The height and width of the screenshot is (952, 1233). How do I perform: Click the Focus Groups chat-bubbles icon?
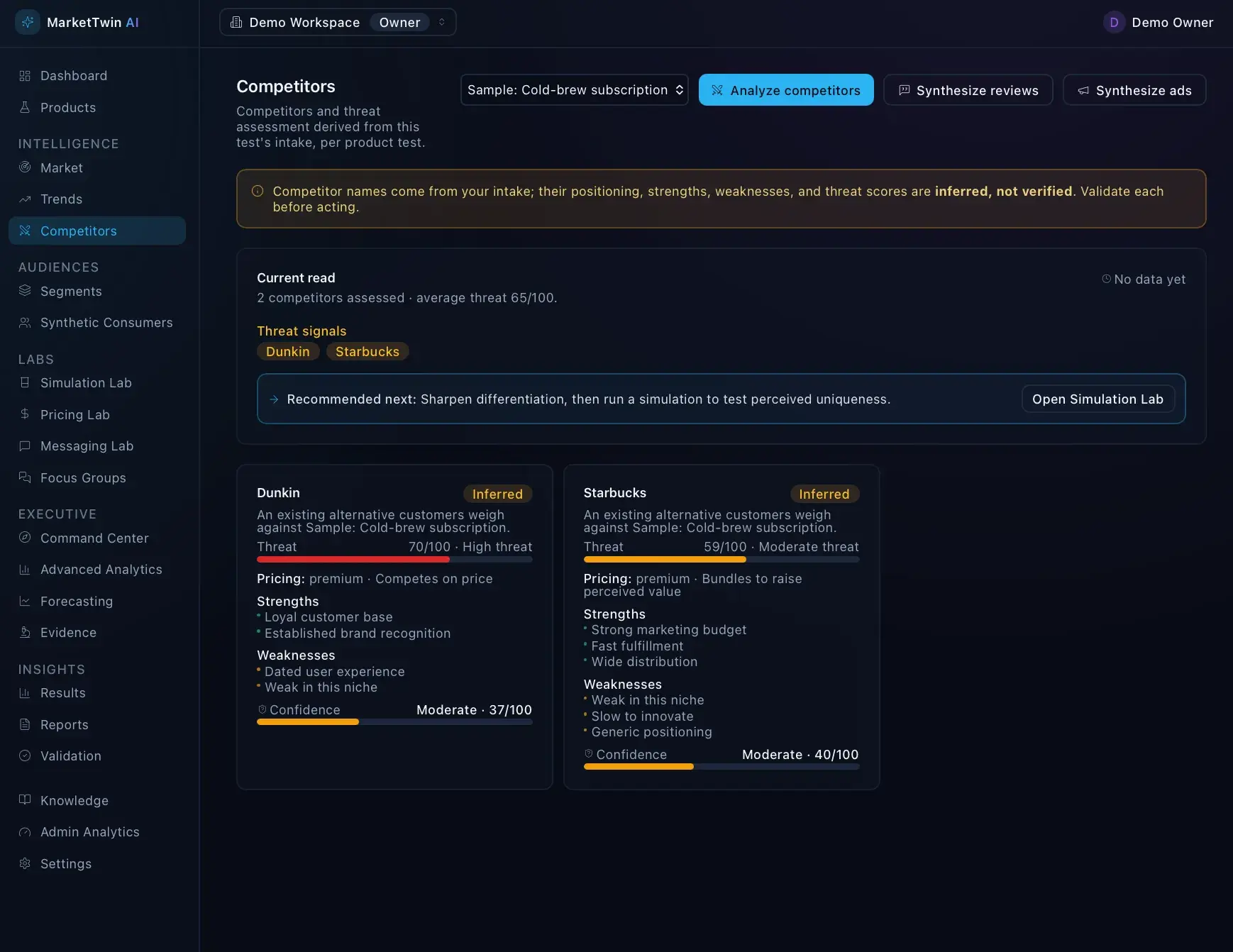25,477
